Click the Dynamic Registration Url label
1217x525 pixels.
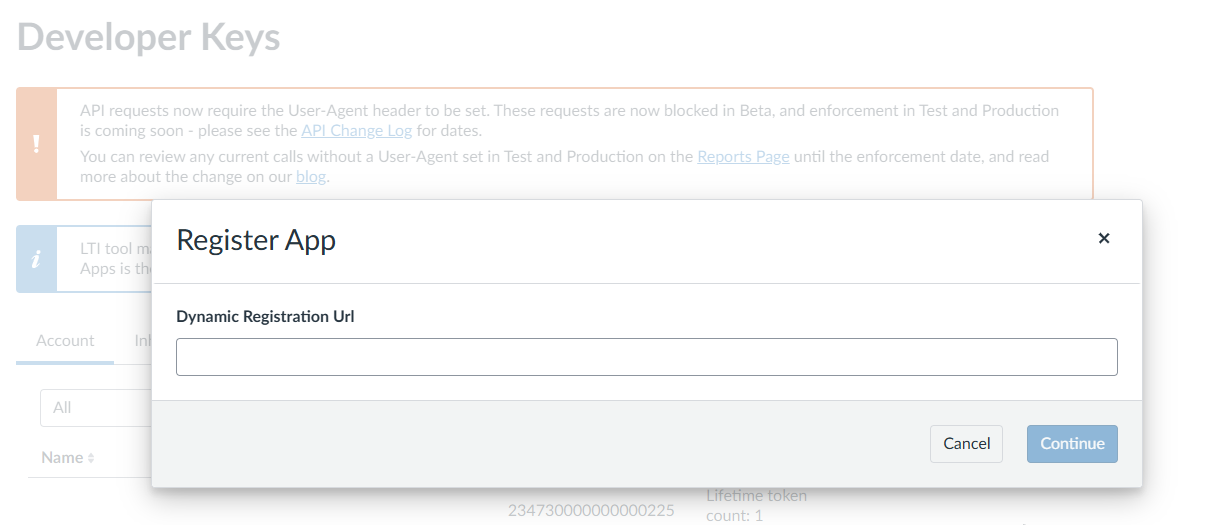point(265,316)
